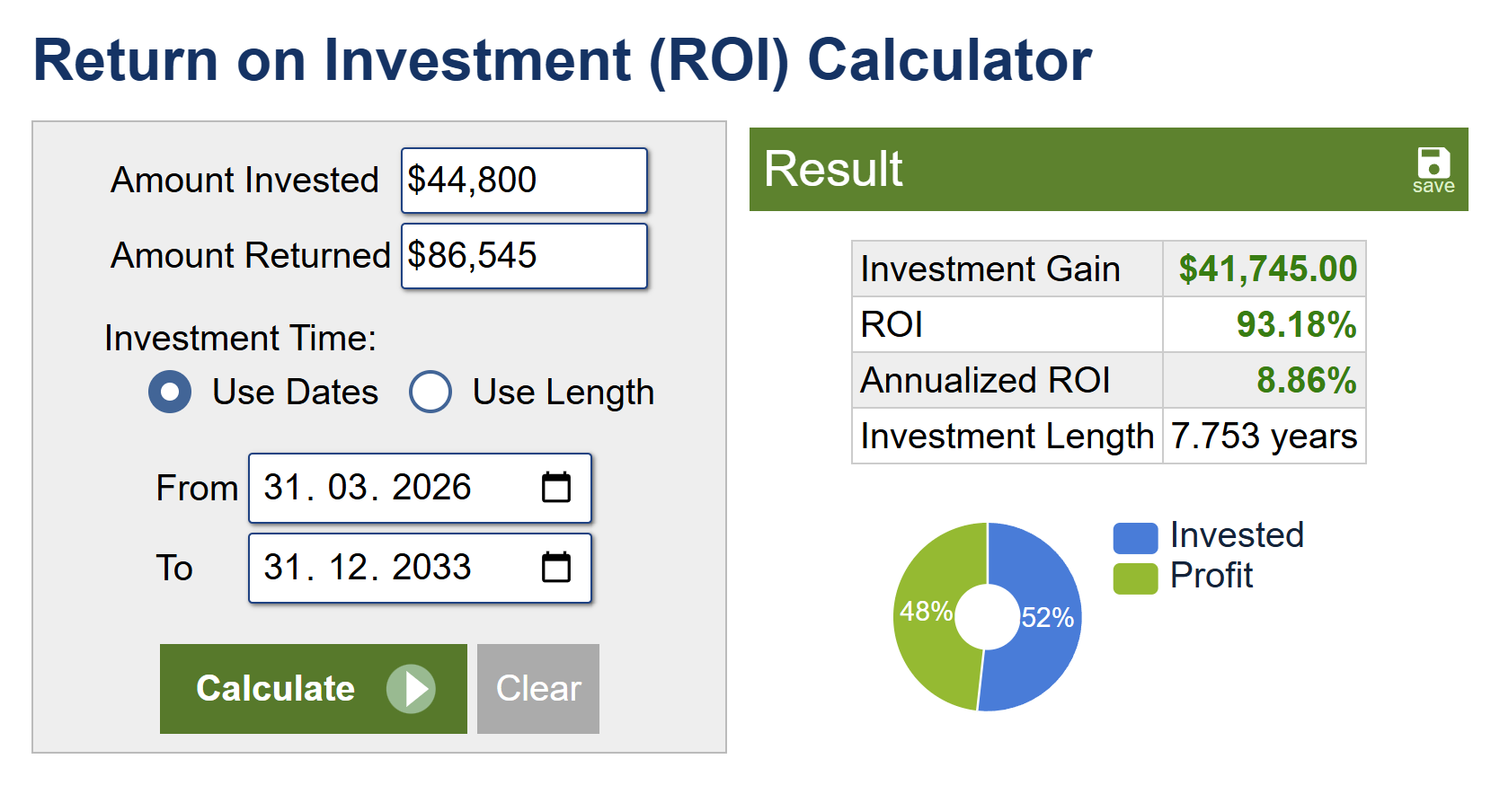
Task: Select the Use Dates radio option
Action: click(x=170, y=392)
